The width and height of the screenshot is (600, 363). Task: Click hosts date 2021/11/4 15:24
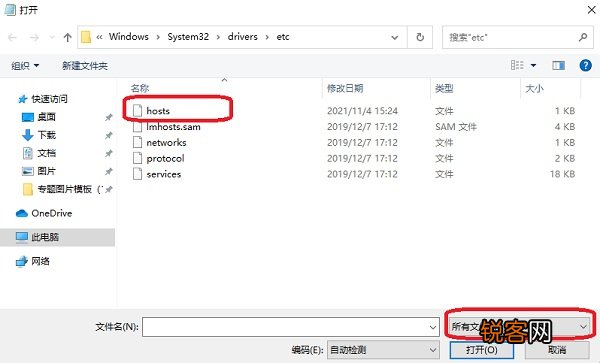click(x=362, y=111)
